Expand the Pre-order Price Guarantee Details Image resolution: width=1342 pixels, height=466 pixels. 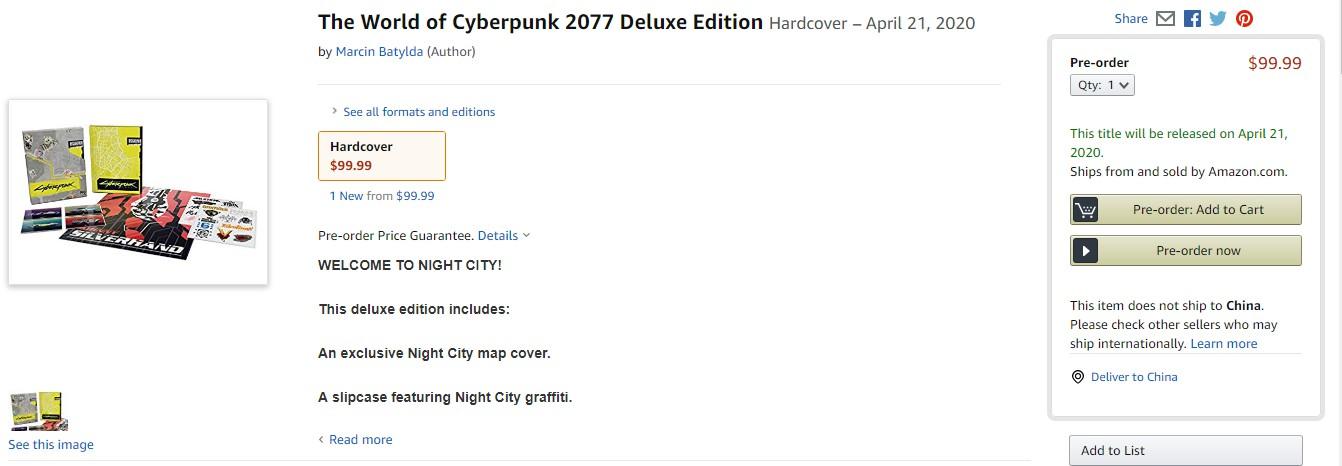coord(503,236)
